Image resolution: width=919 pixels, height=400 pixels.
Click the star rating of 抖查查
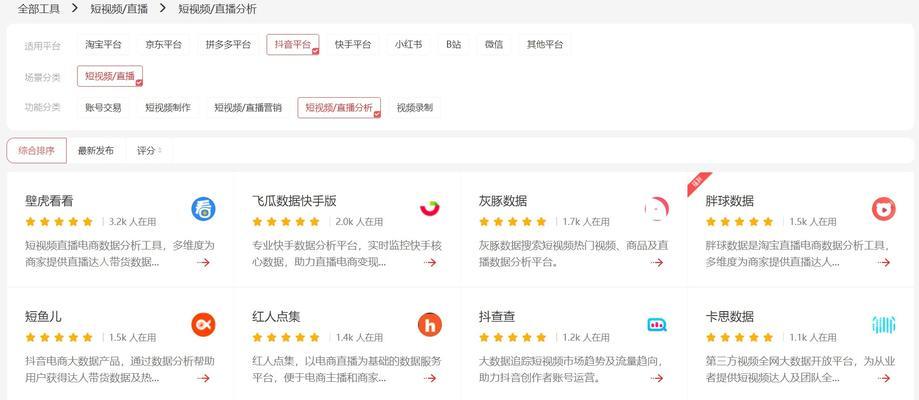(513, 337)
